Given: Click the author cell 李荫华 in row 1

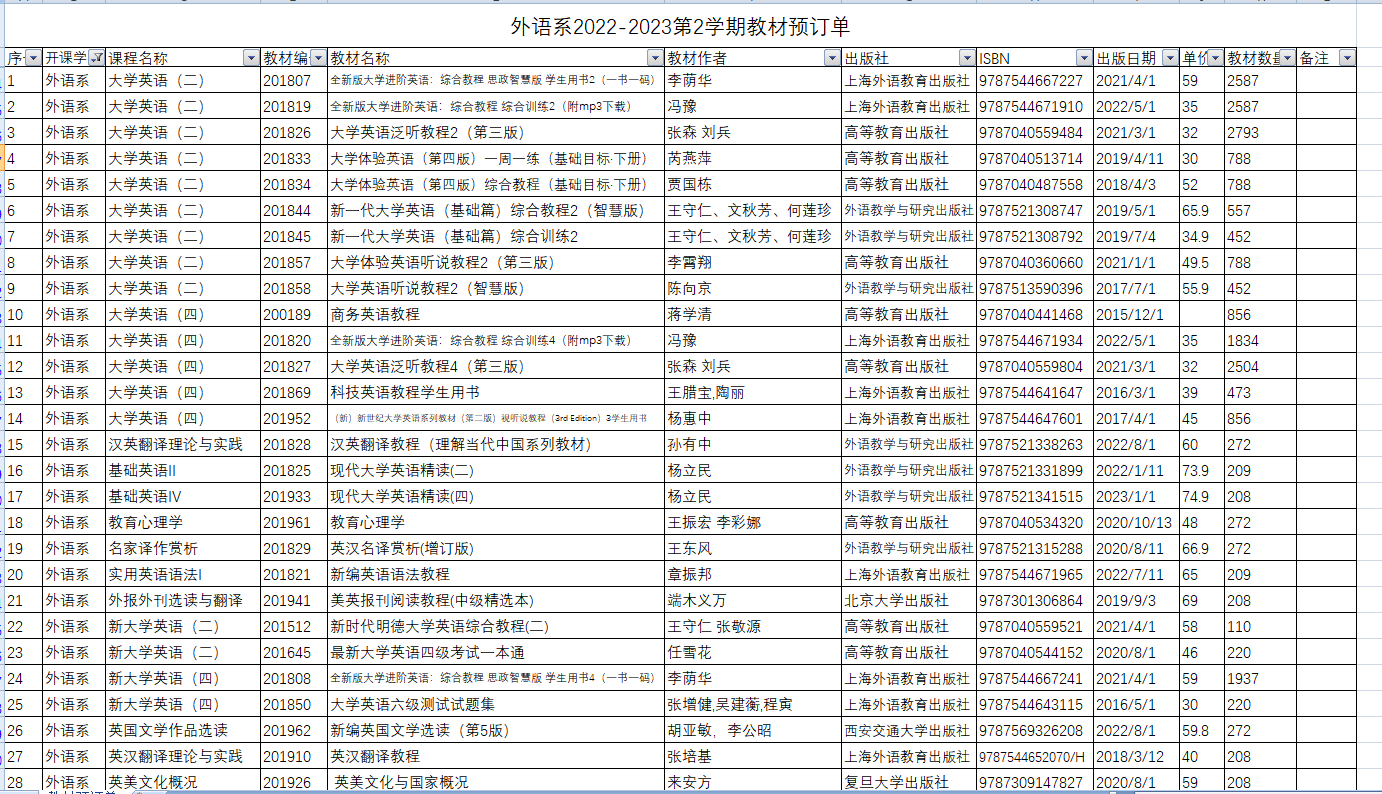Looking at the screenshot, I should coord(753,80).
